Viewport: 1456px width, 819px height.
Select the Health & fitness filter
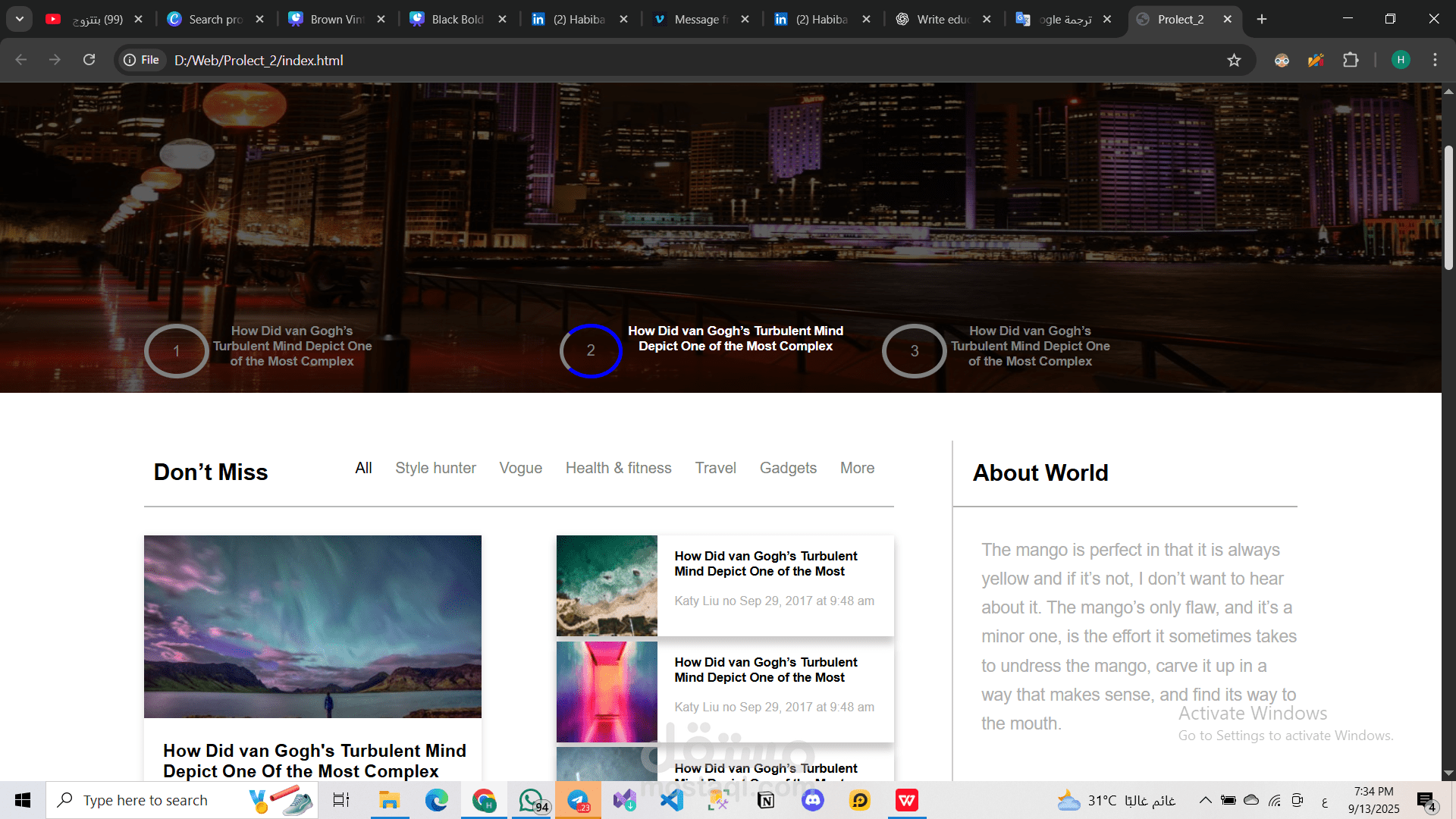point(618,468)
